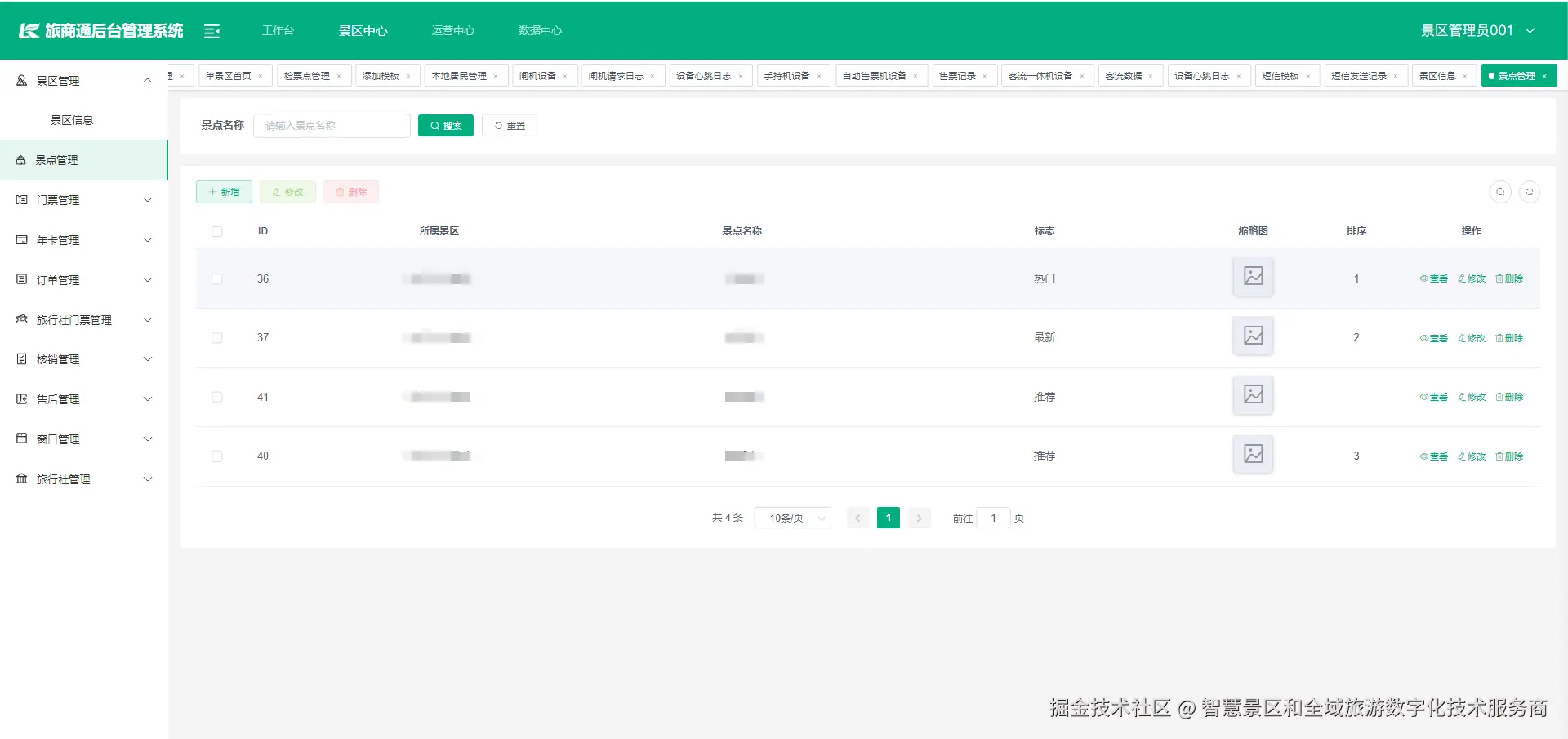Expand the 门票管理 menu chevron
This screenshot has height=739, width=1568.
148,200
